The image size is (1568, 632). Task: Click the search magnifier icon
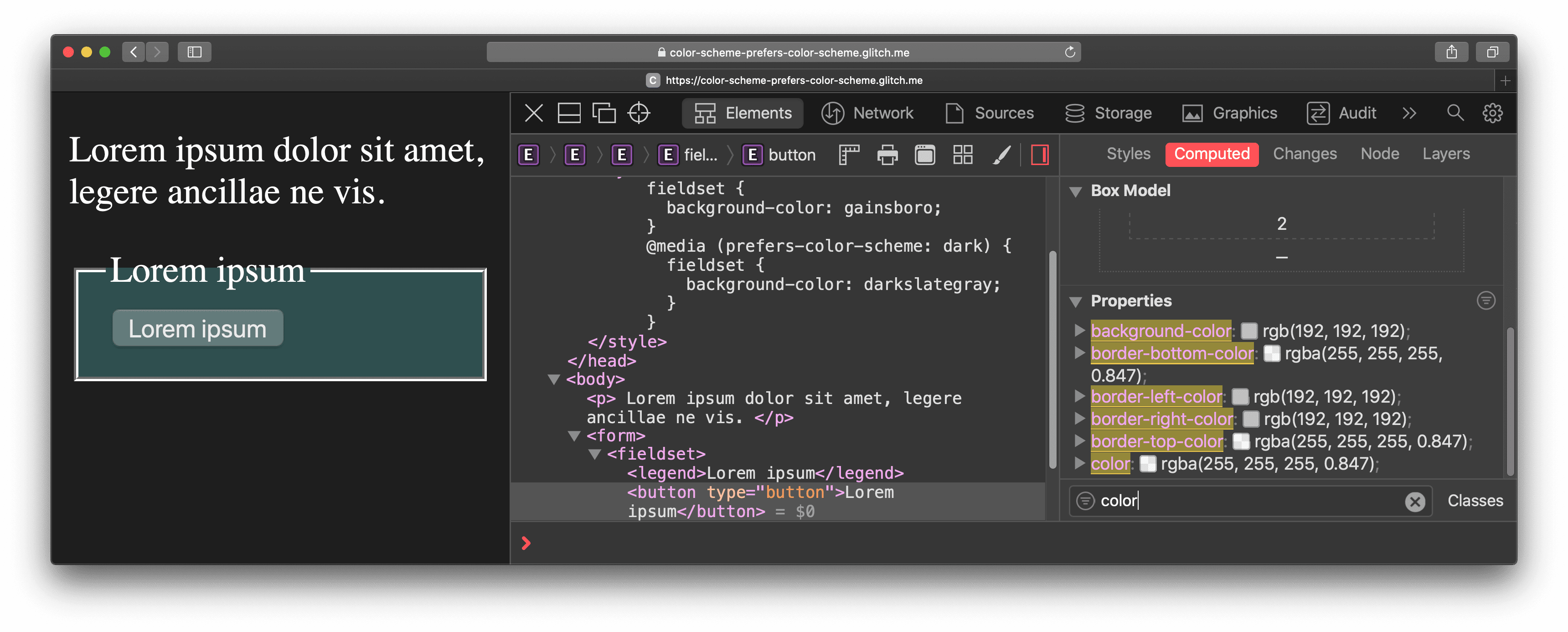point(1455,112)
